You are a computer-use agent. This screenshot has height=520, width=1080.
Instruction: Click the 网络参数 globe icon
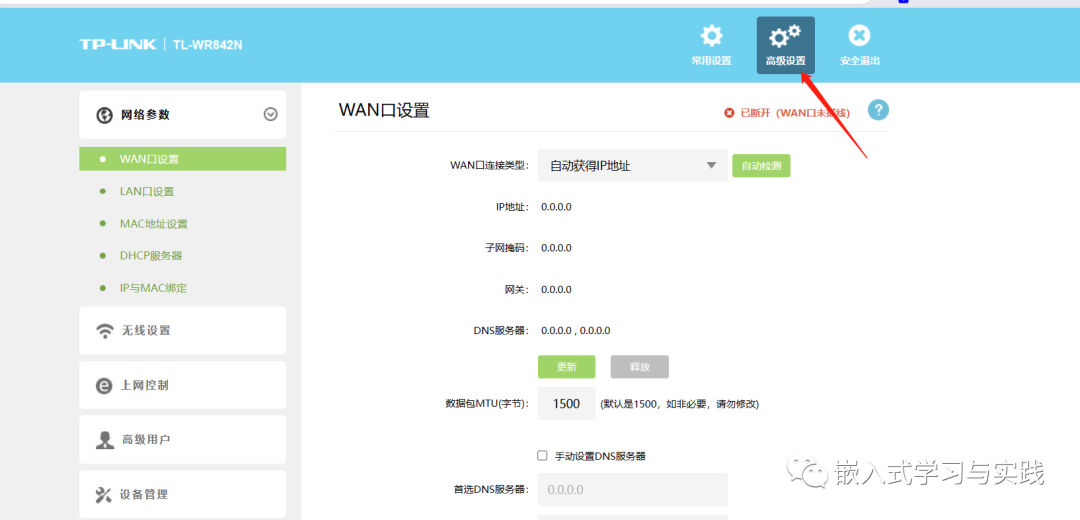pos(104,115)
